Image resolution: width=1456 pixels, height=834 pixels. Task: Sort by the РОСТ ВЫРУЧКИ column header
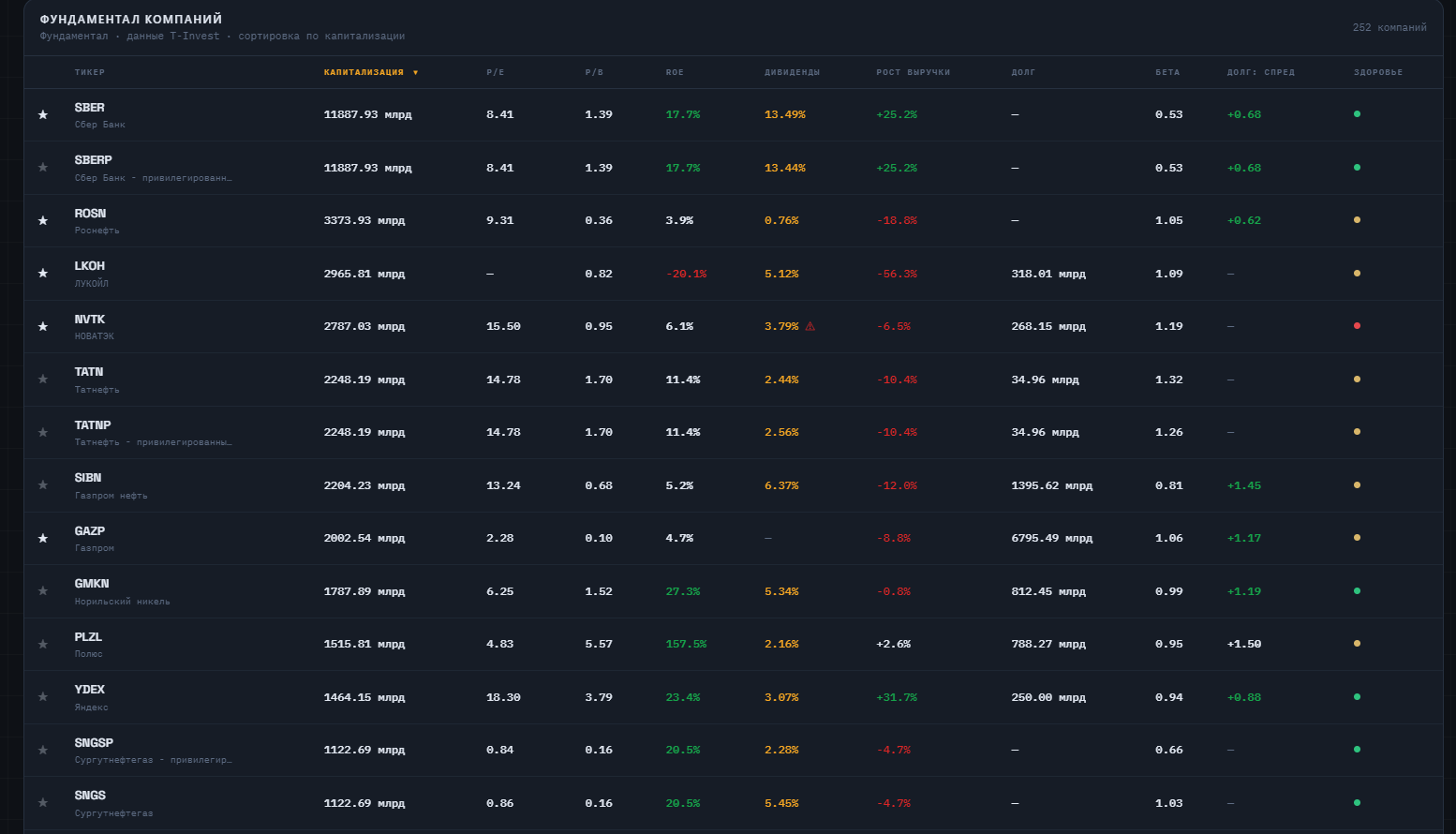tap(914, 72)
